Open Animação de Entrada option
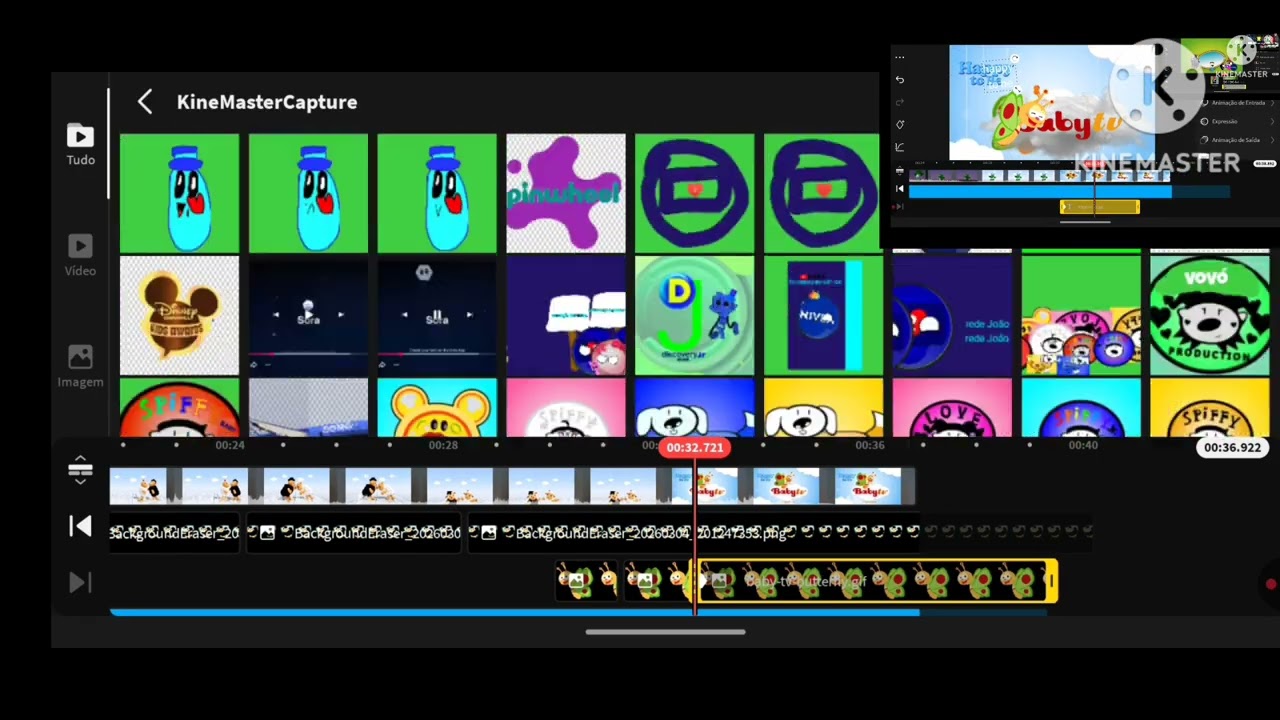This screenshot has height=720, width=1280. 1238,103
